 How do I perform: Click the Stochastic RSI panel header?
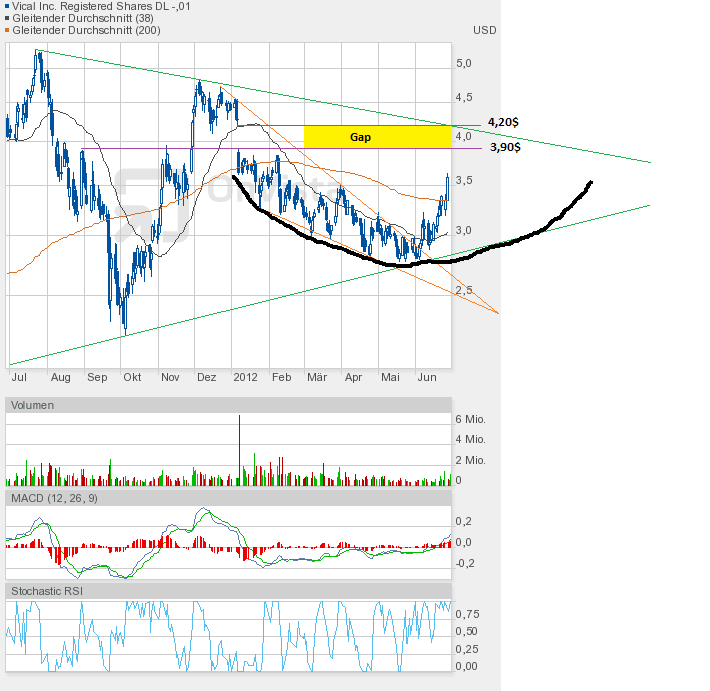click(229, 591)
